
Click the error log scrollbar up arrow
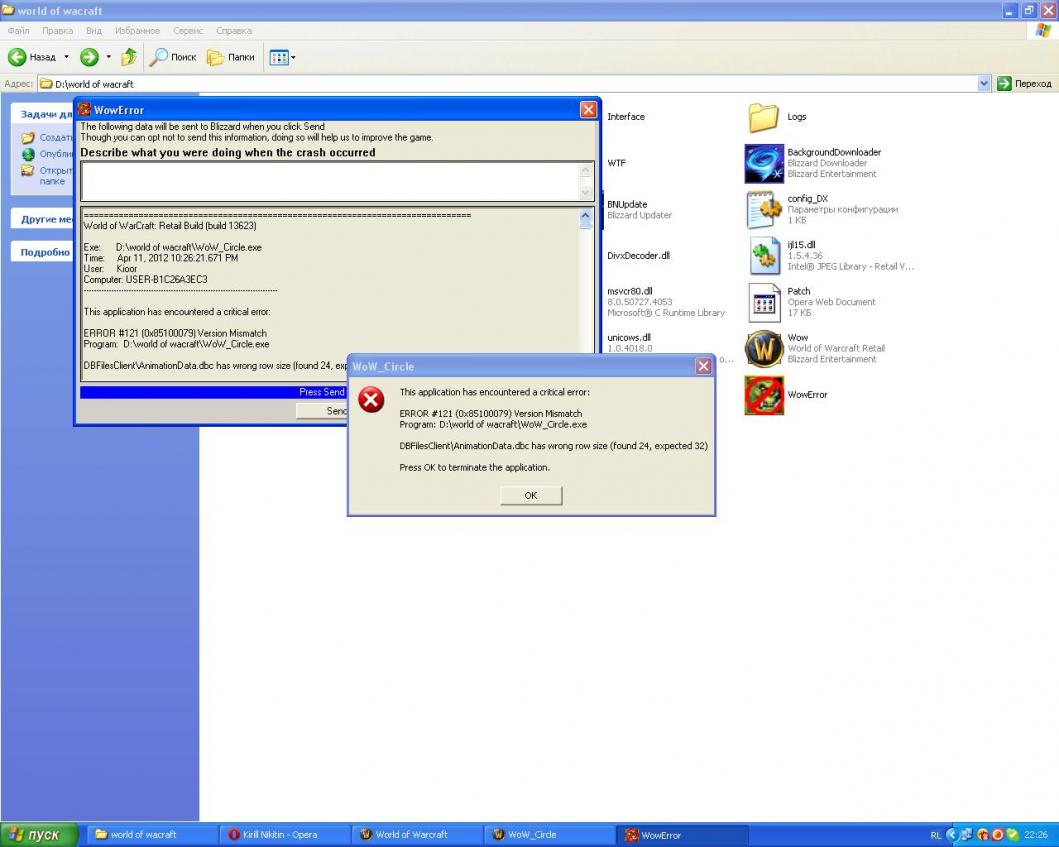586,216
